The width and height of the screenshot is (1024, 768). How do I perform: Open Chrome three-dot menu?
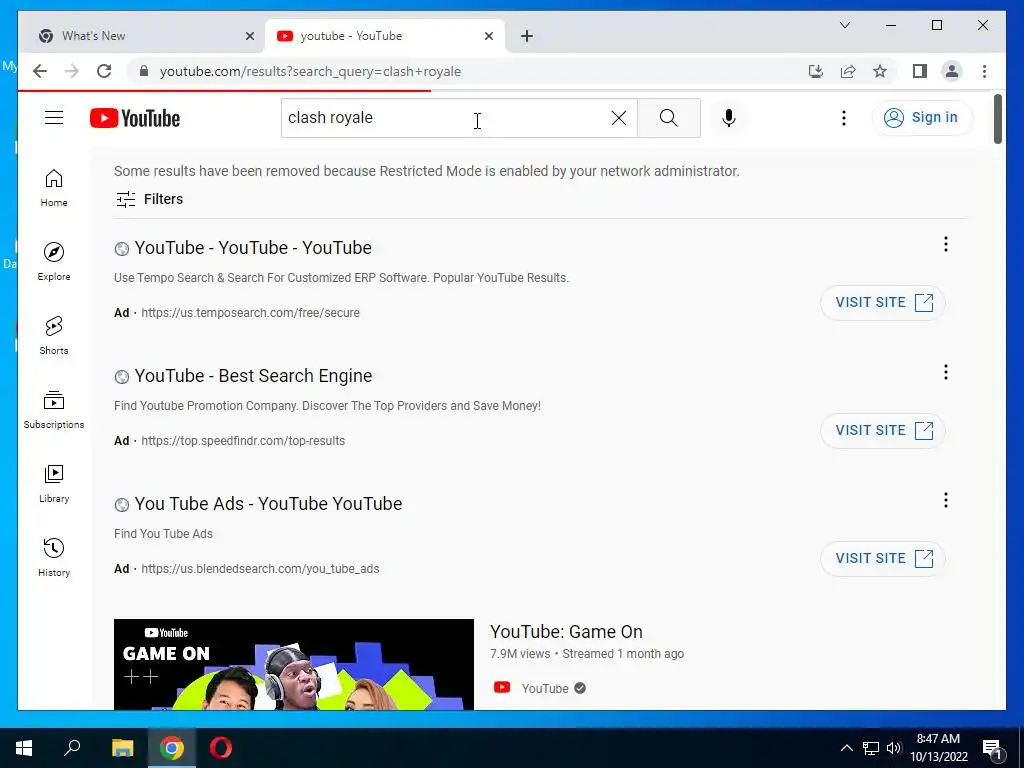pyautogui.click(x=984, y=71)
